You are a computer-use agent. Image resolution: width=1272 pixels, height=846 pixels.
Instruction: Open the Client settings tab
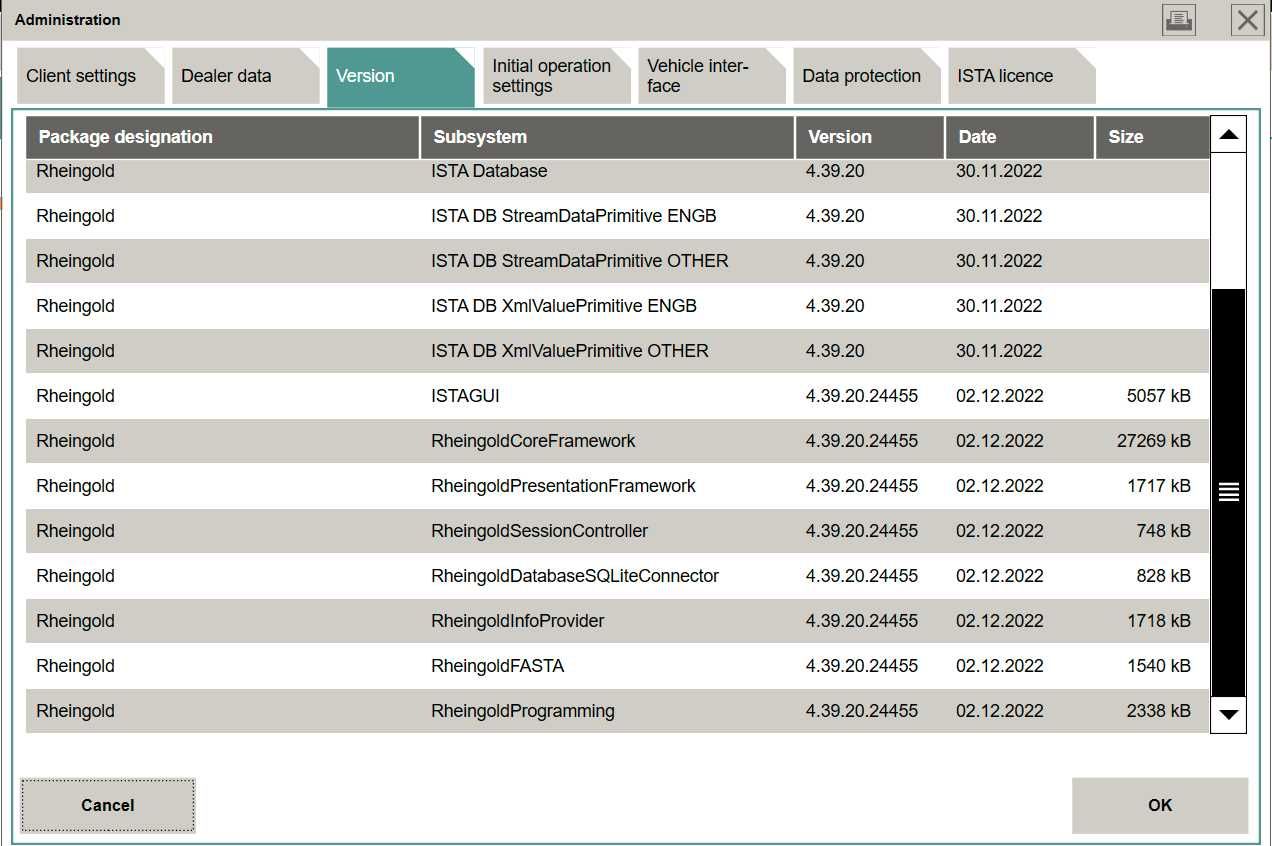coord(90,76)
